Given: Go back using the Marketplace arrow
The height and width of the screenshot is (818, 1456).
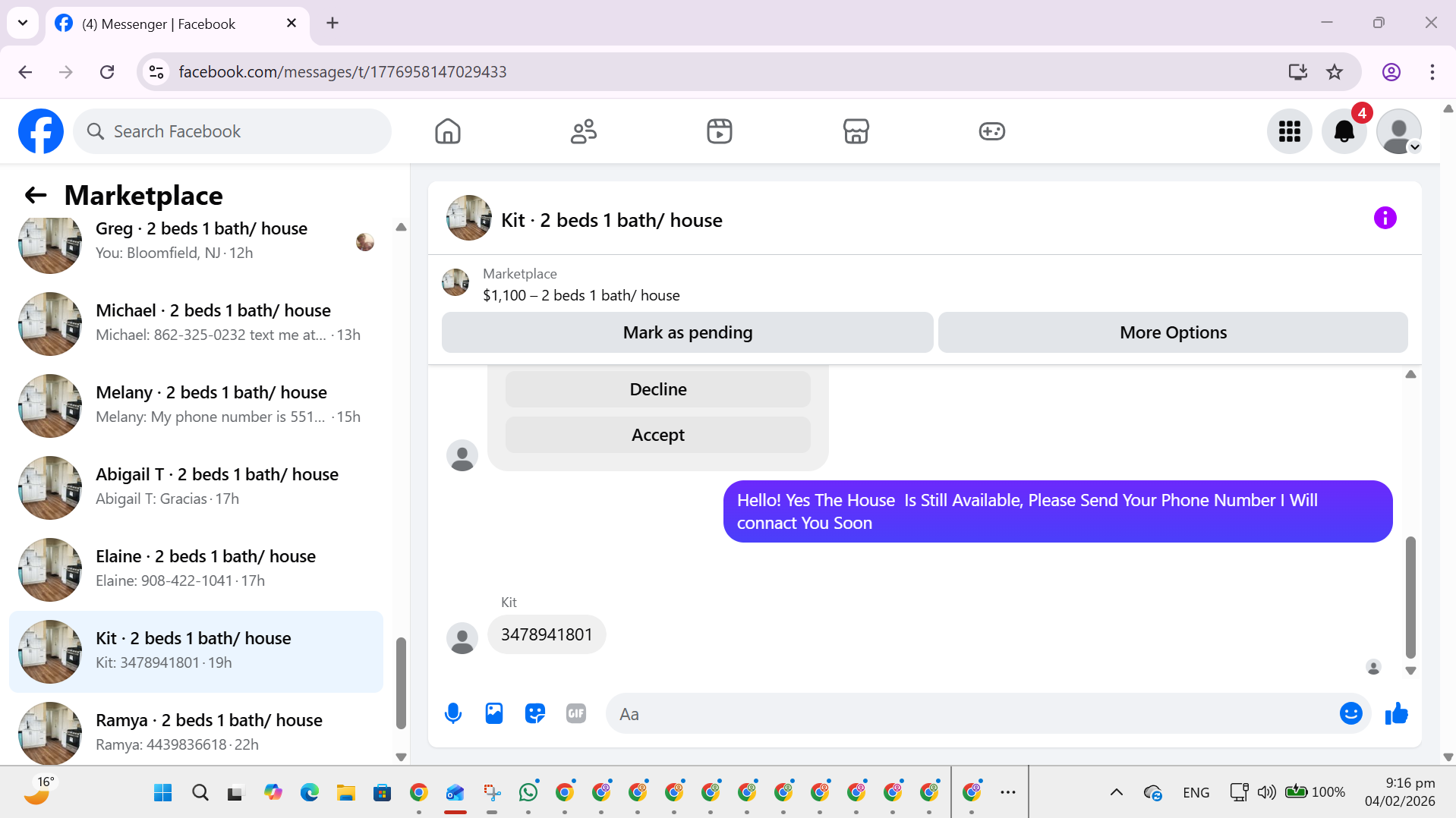Looking at the screenshot, I should (36, 196).
